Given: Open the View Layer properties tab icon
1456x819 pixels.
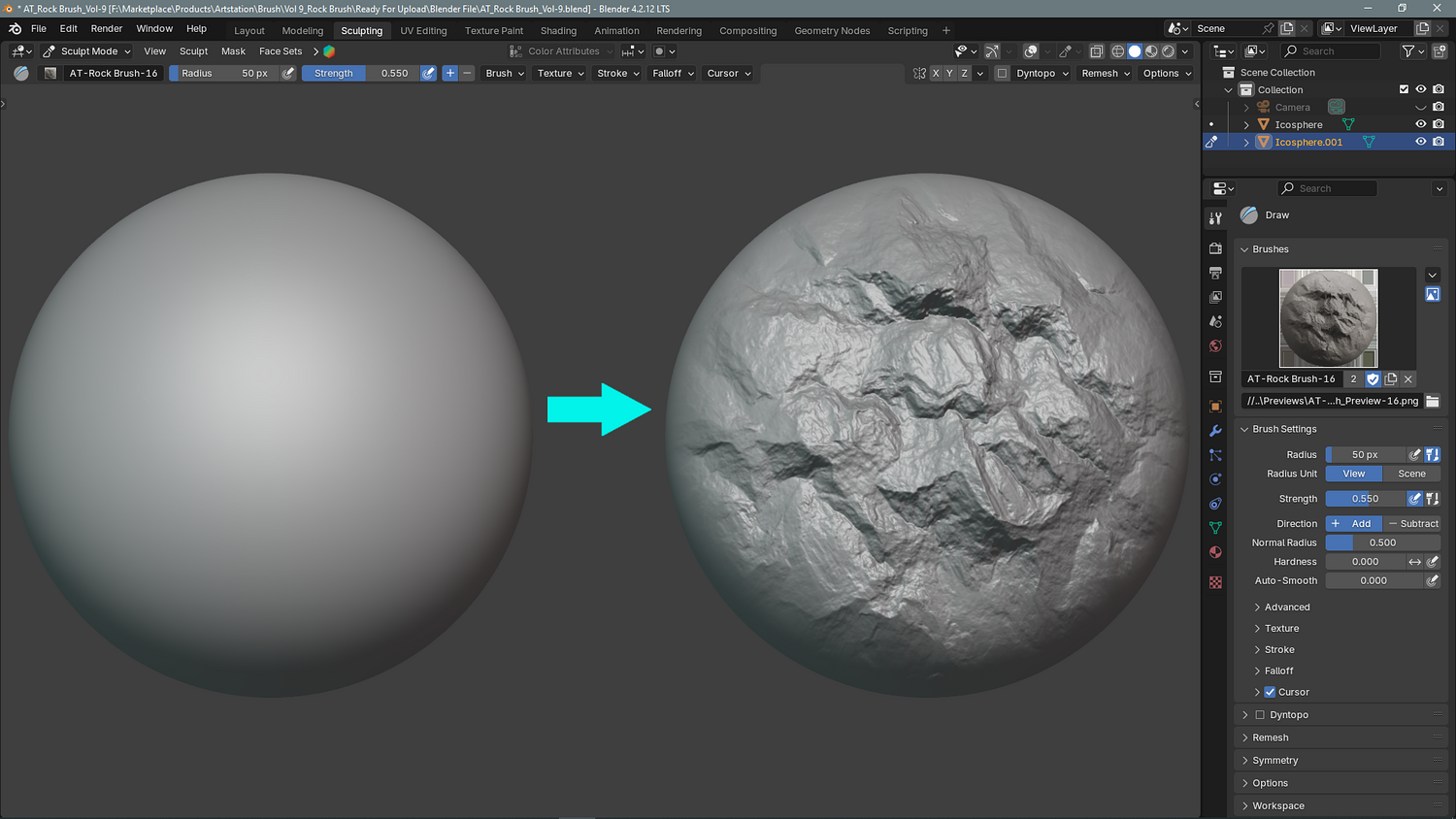Looking at the screenshot, I should pos(1215,298).
